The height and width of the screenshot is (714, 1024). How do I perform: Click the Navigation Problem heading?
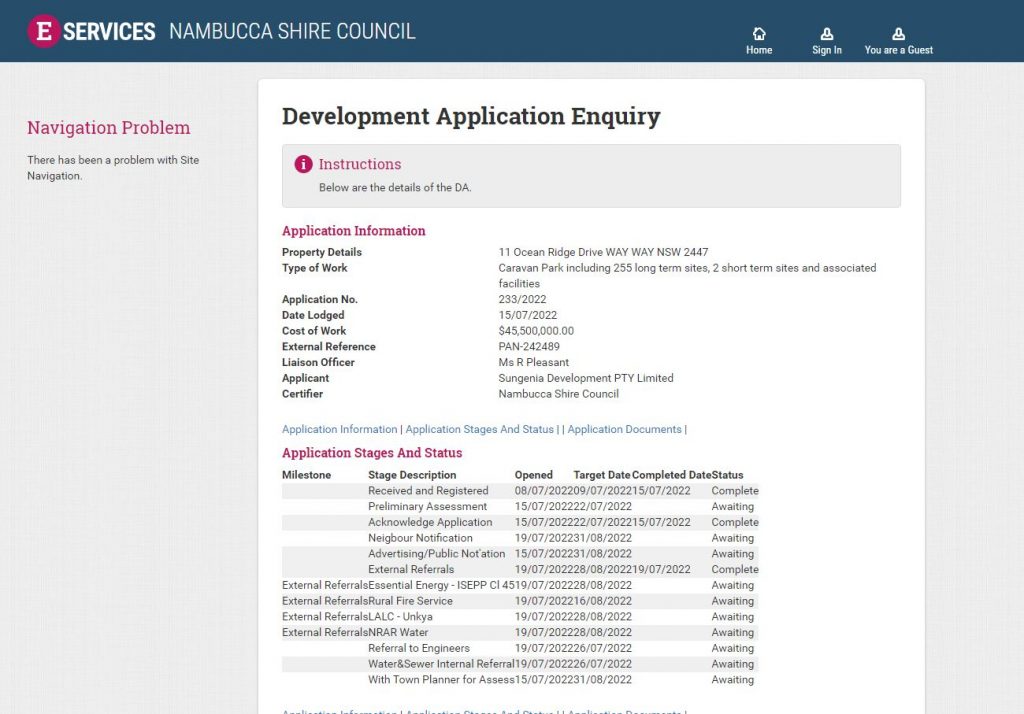[x=108, y=127]
